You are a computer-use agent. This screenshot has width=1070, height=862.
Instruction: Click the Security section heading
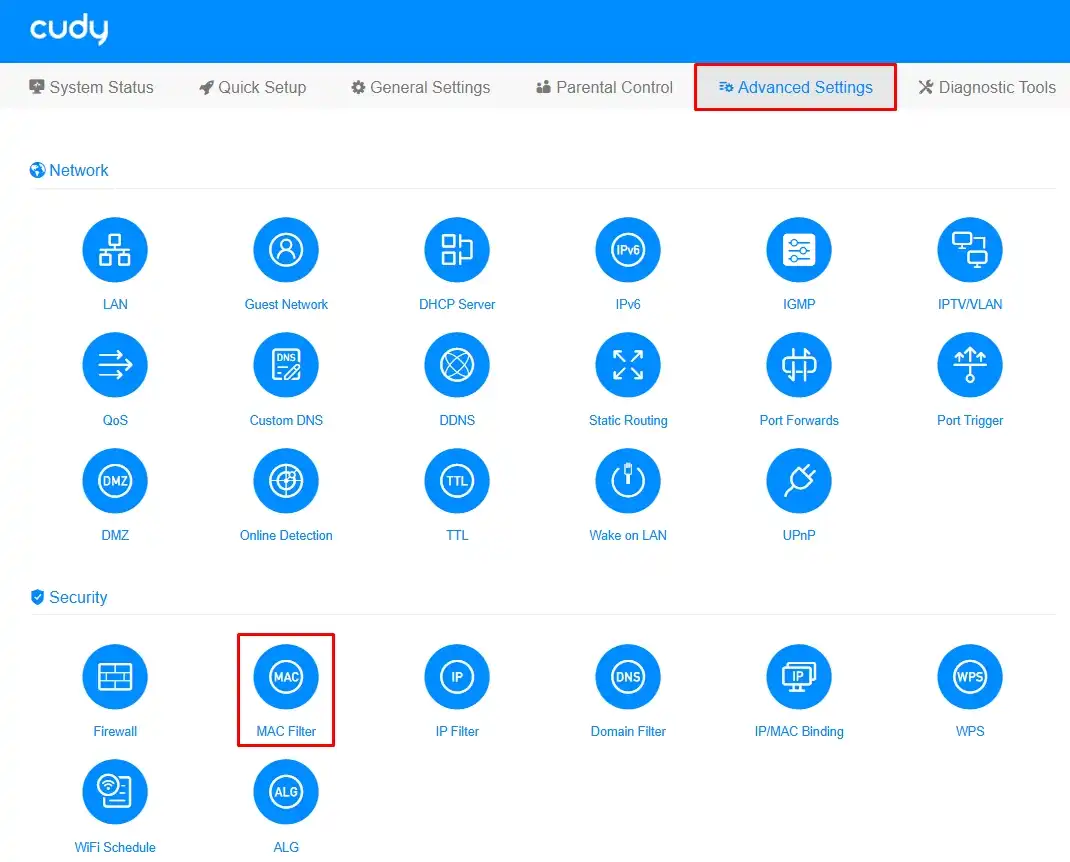[69, 597]
